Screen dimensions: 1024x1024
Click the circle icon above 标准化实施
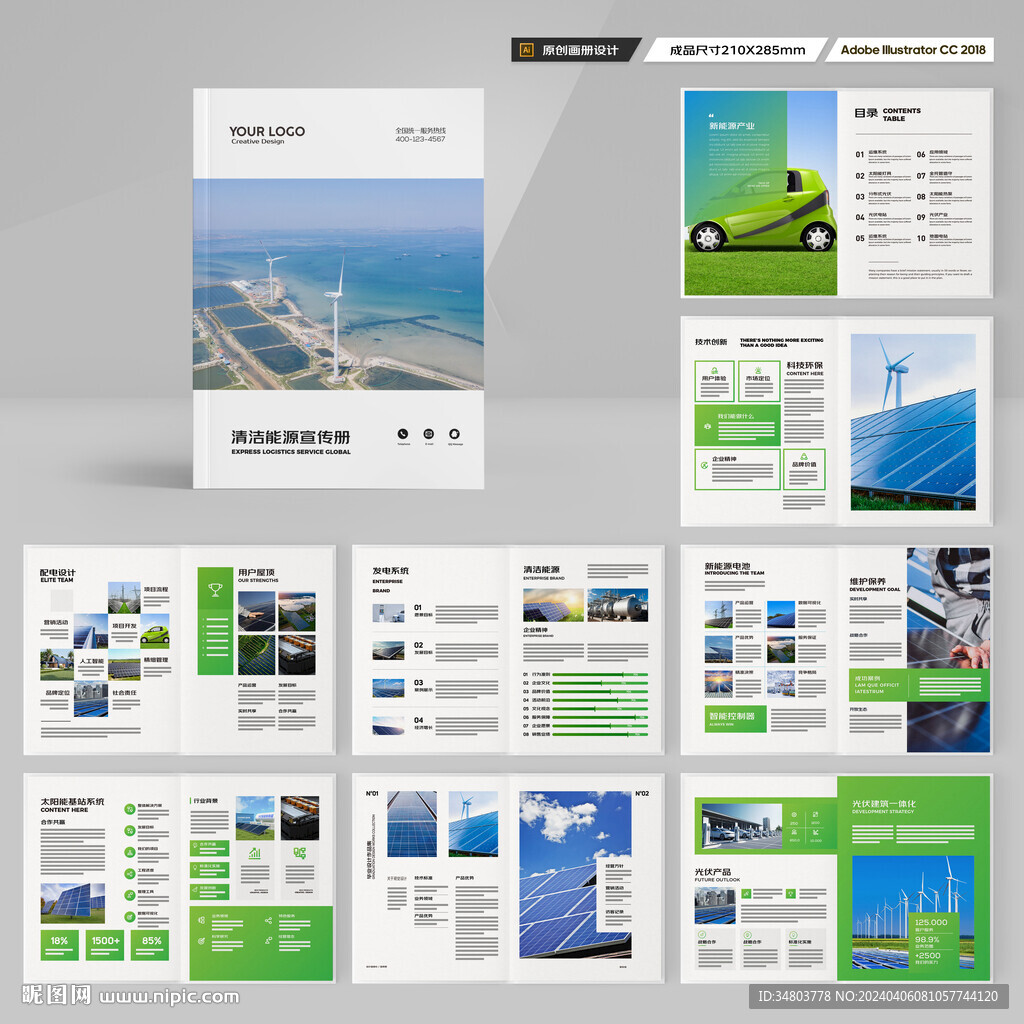click(793, 935)
